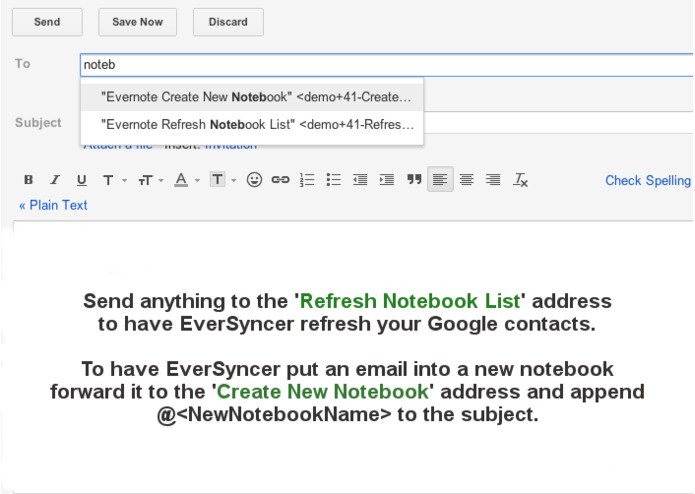
Task: Increase indent of text
Action: [387, 179]
